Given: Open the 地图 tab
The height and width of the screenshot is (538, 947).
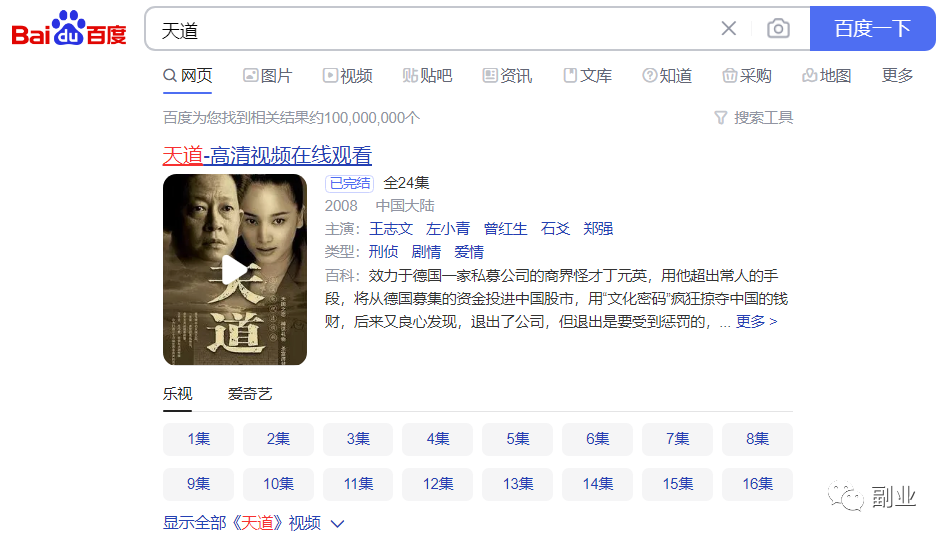Looking at the screenshot, I should tap(827, 75).
